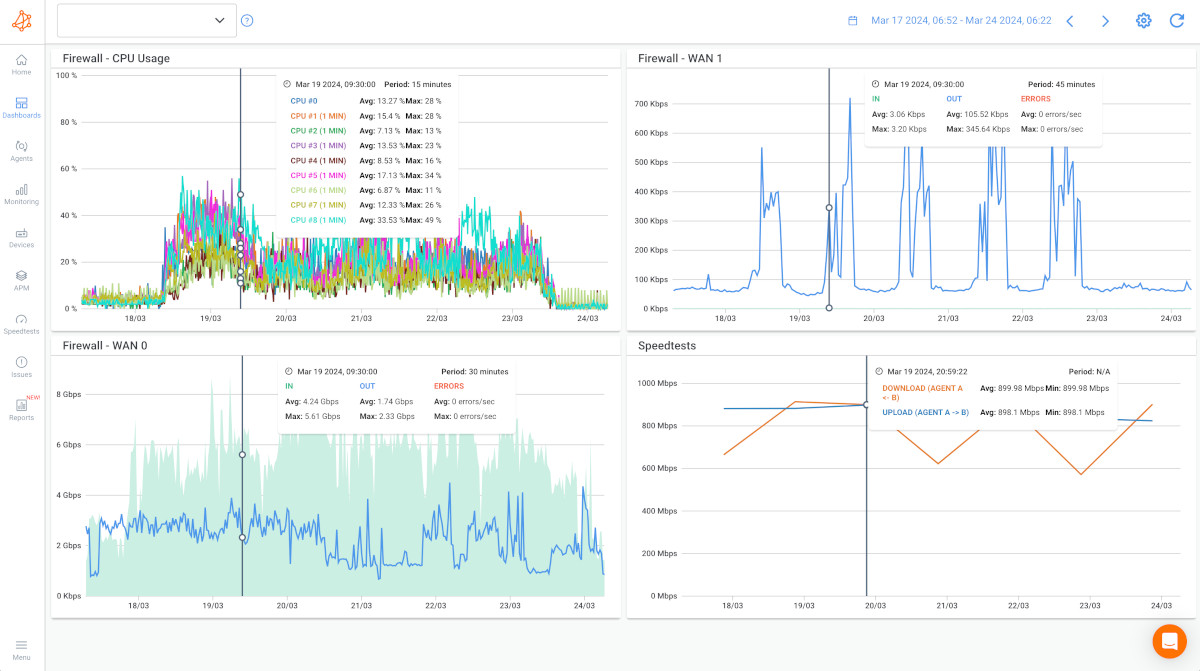Screen dimensions: 1200x671
Task: Advance to the next time period
Action: [x=1105, y=19]
